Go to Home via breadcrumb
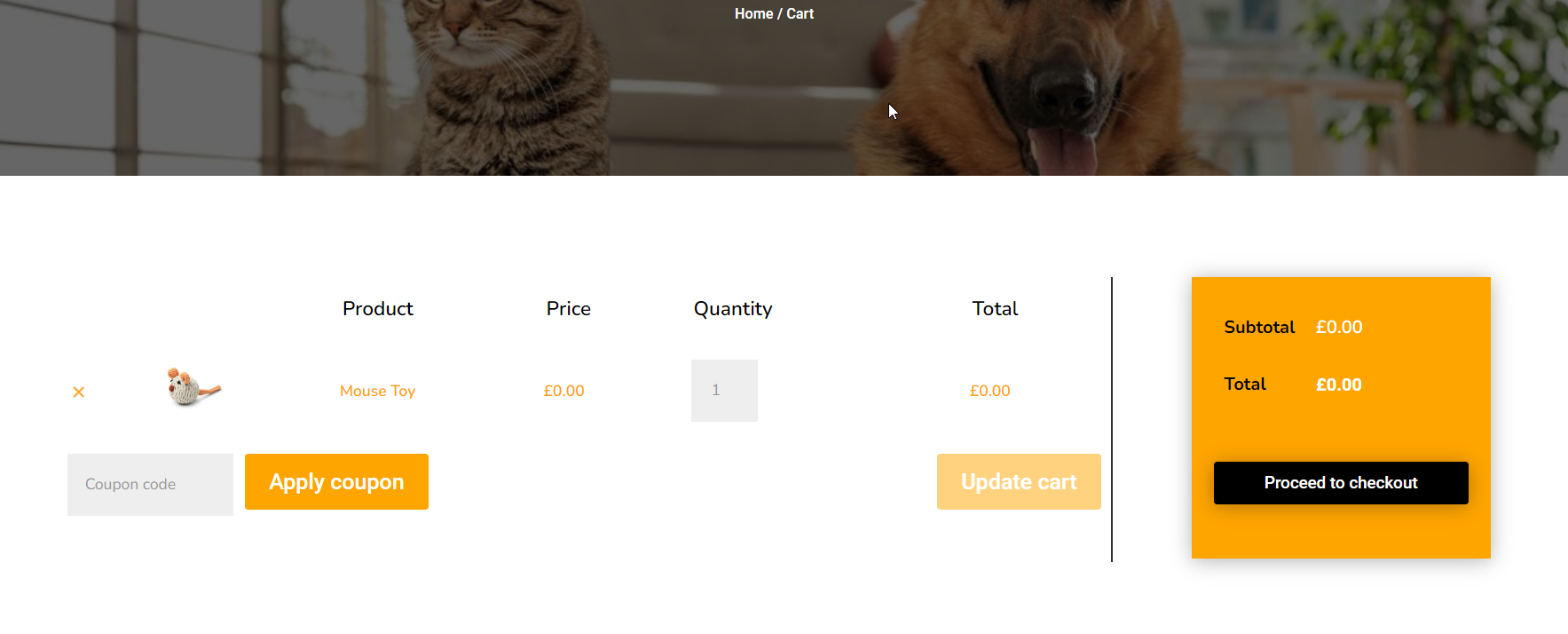Viewport: 1568px width, 634px height. (753, 13)
